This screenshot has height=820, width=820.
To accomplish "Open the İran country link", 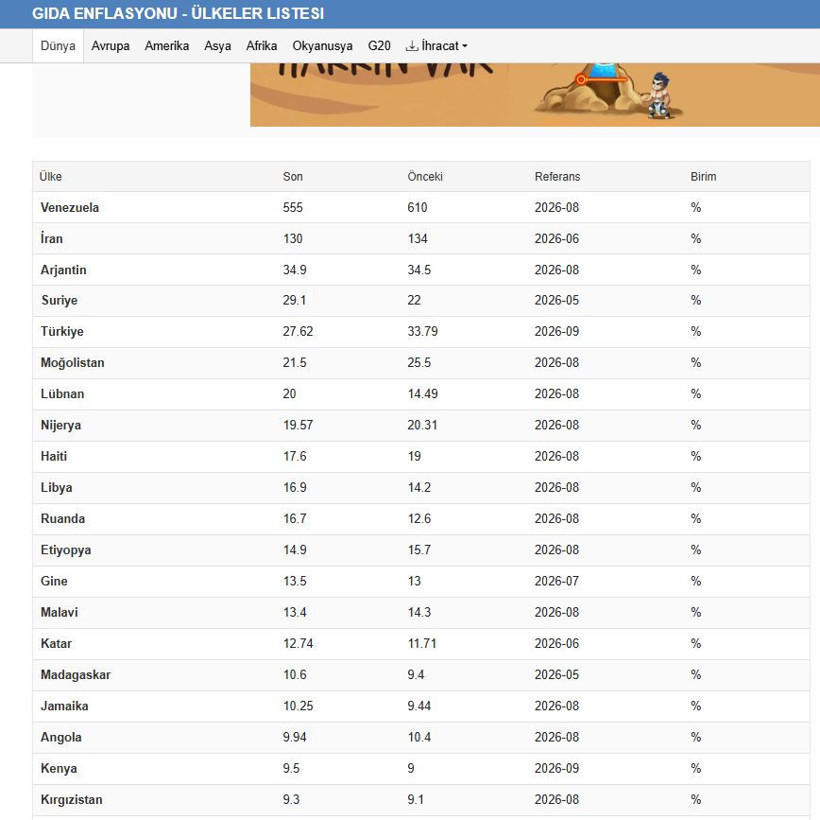I will (52, 238).
